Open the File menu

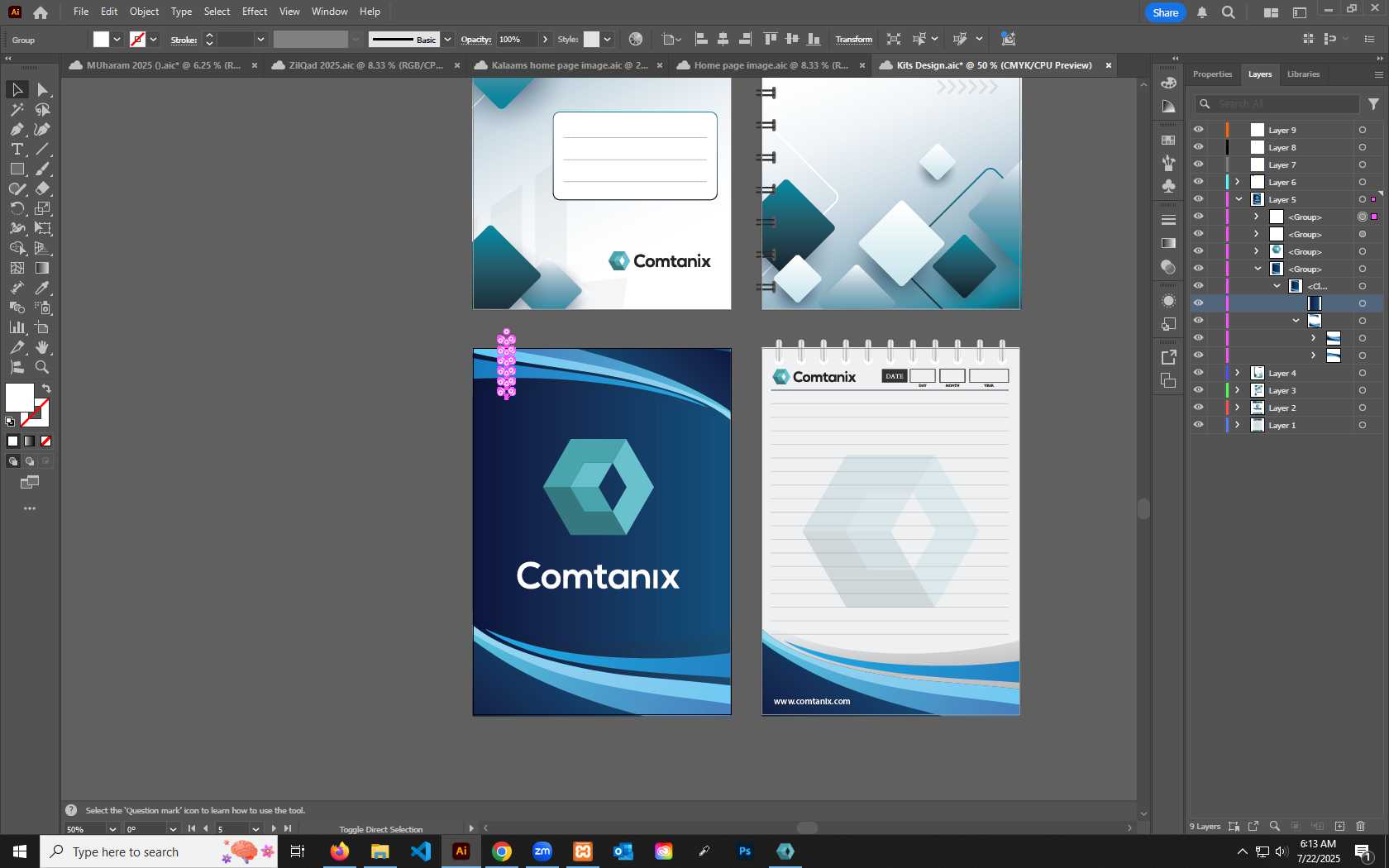81,12
